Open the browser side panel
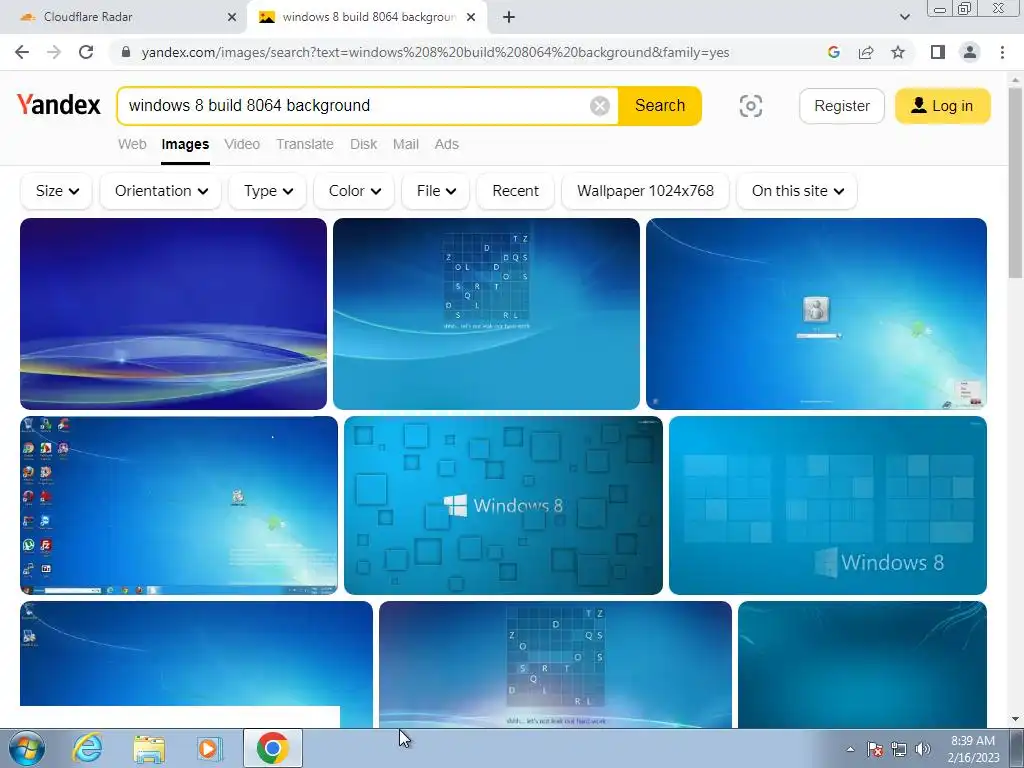The height and width of the screenshot is (768, 1024). click(938, 52)
